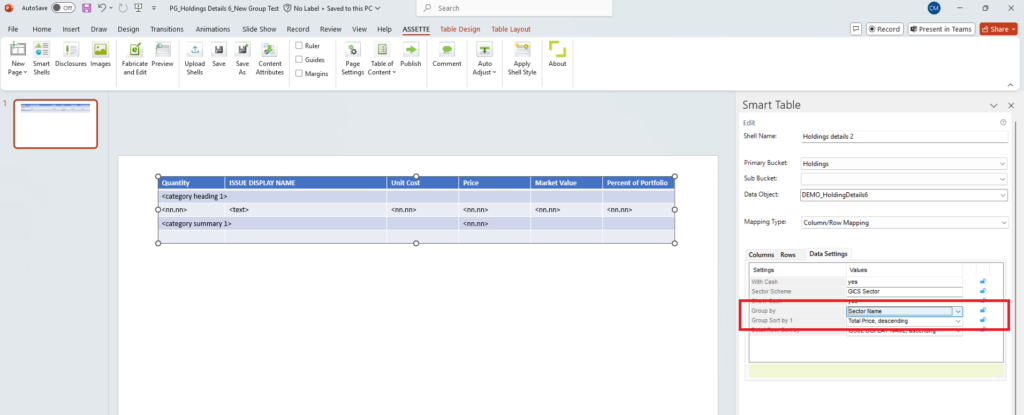Open Smart Shells in ribbon

[42, 59]
